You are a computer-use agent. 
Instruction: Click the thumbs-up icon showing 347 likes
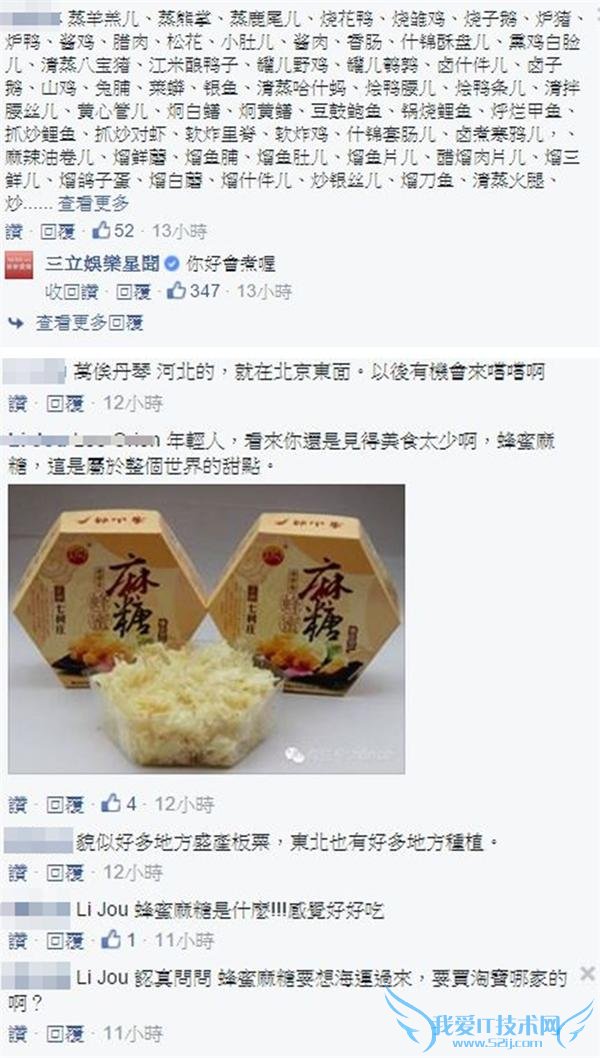(x=177, y=291)
